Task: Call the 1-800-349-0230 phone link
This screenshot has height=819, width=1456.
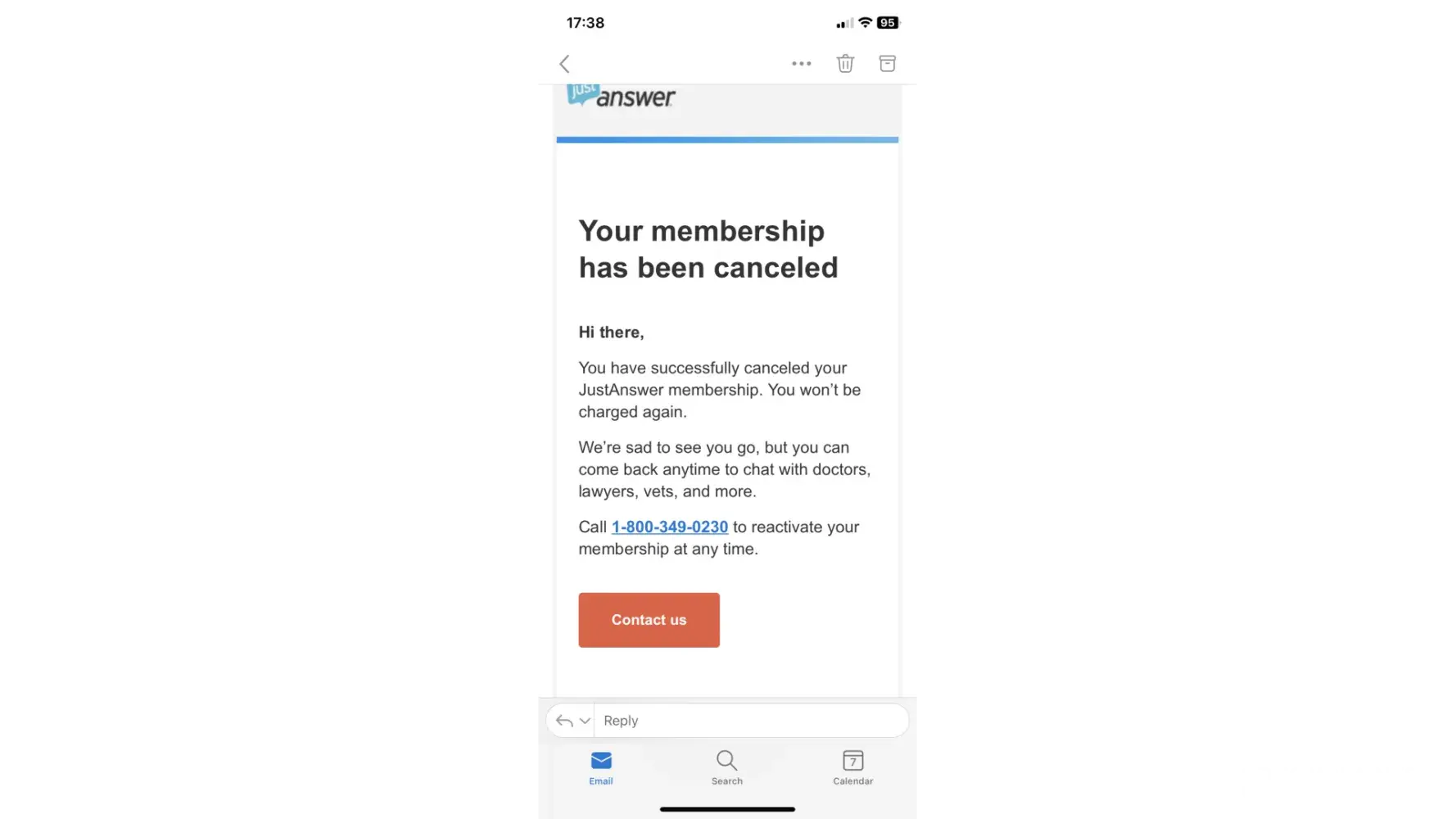Action: [x=670, y=527]
